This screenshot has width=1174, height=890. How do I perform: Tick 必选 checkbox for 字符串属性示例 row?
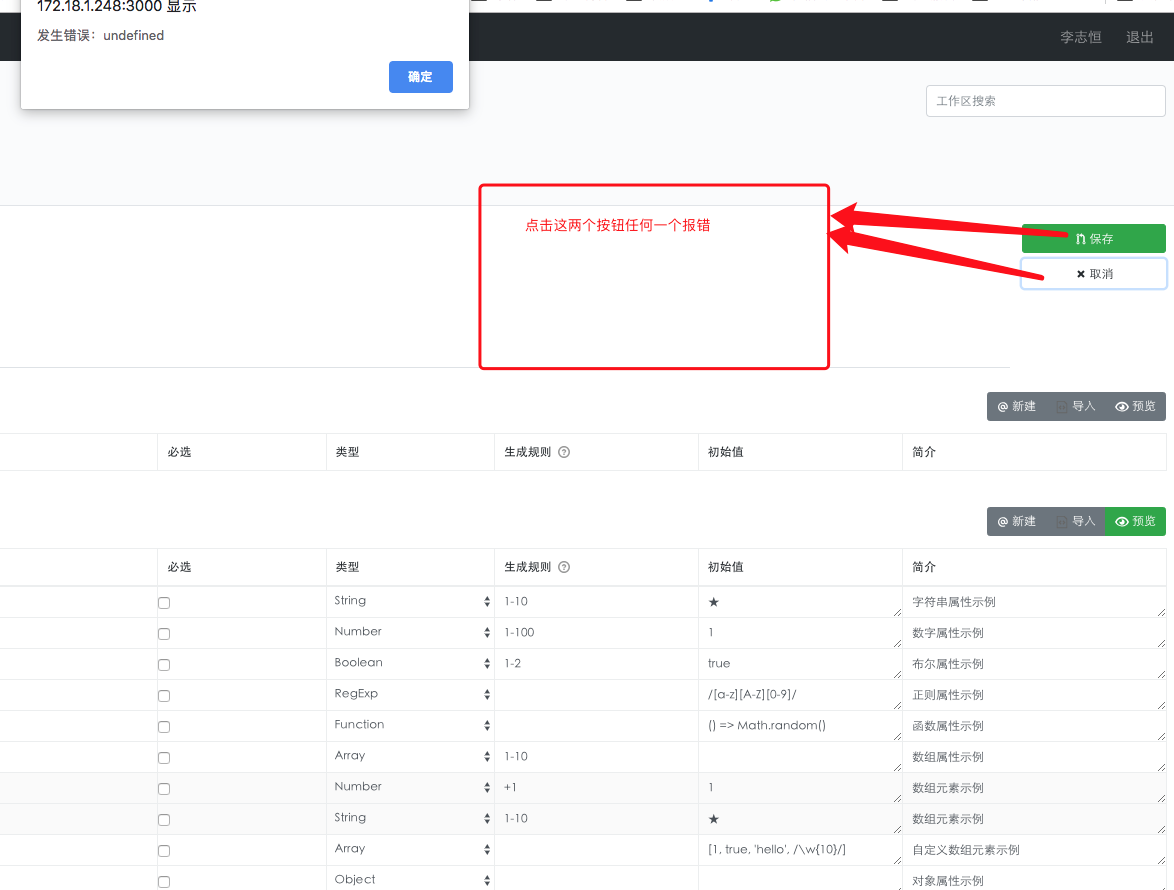point(164,603)
